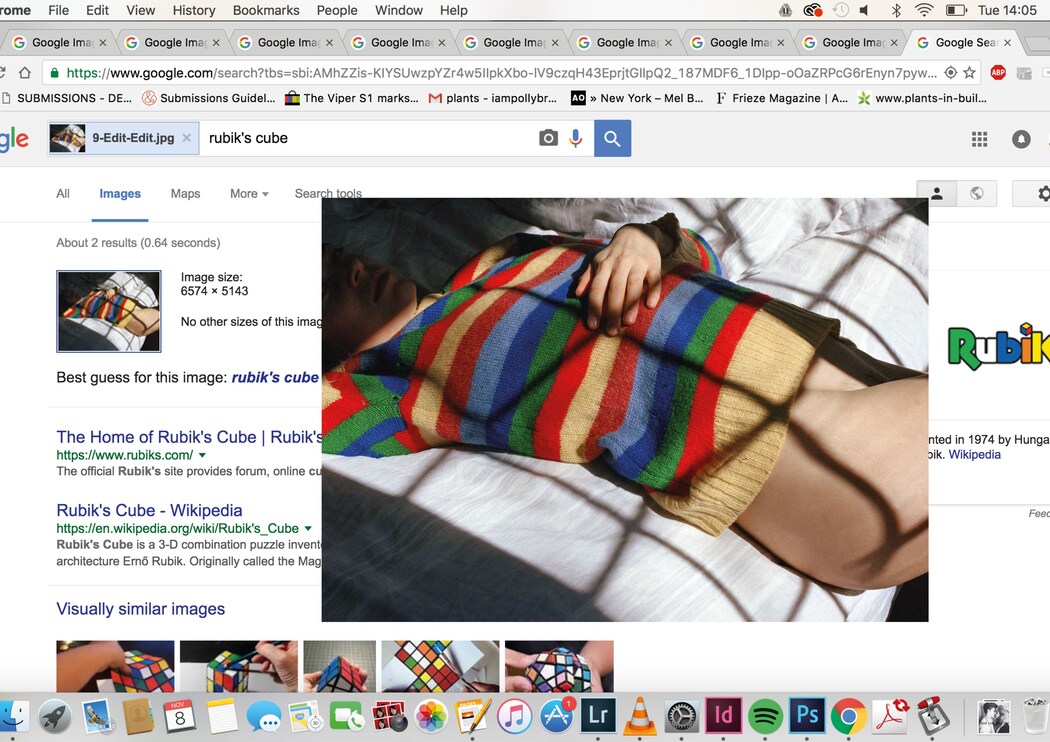The width and height of the screenshot is (1050, 742).
Task: Open Google notifications bell
Action: (x=1021, y=139)
